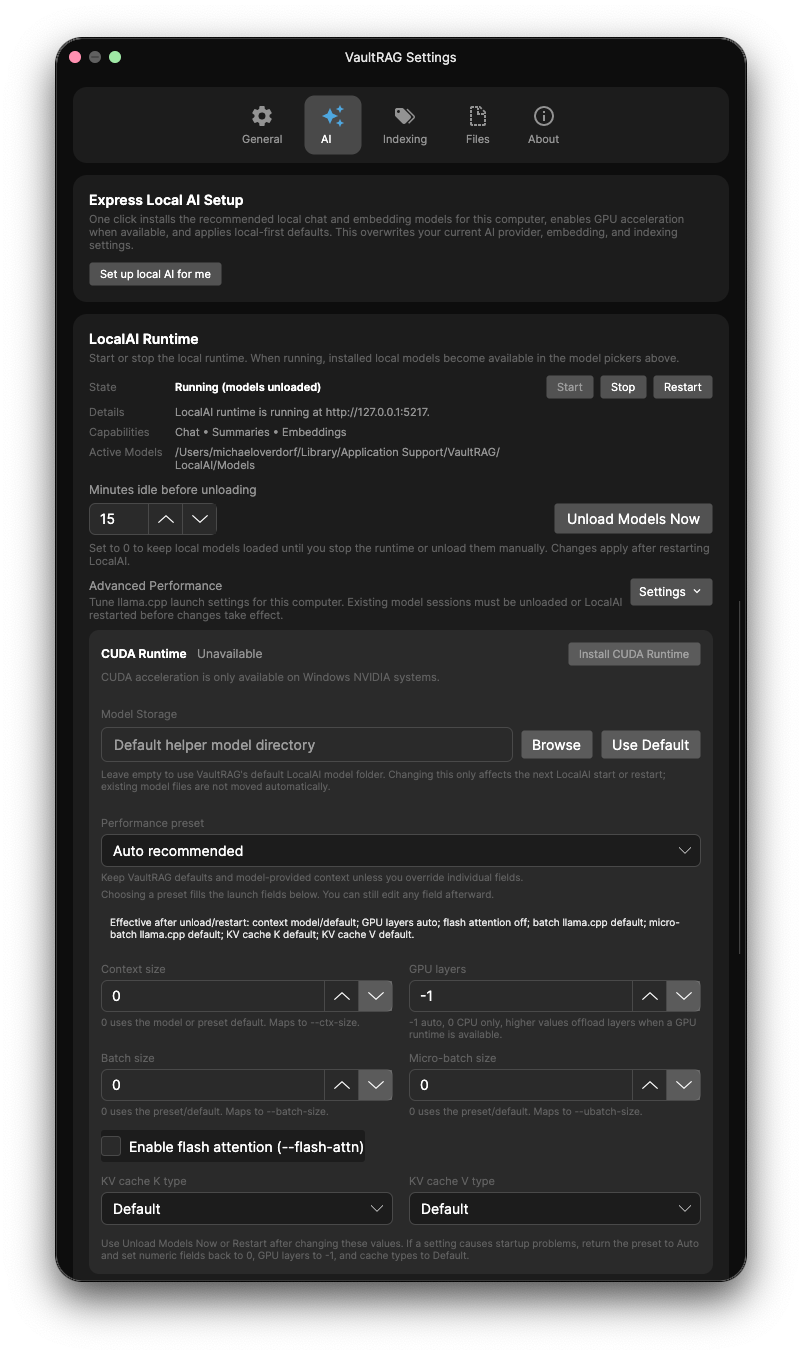Increment the Context size value
The width and height of the screenshot is (802, 1355).
pyautogui.click(x=341, y=996)
